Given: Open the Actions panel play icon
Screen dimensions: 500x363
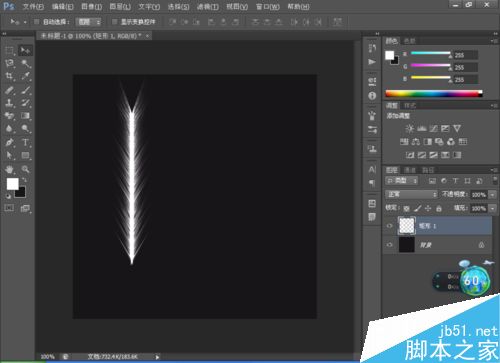Looking at the screenshot, I should point(372,62).
